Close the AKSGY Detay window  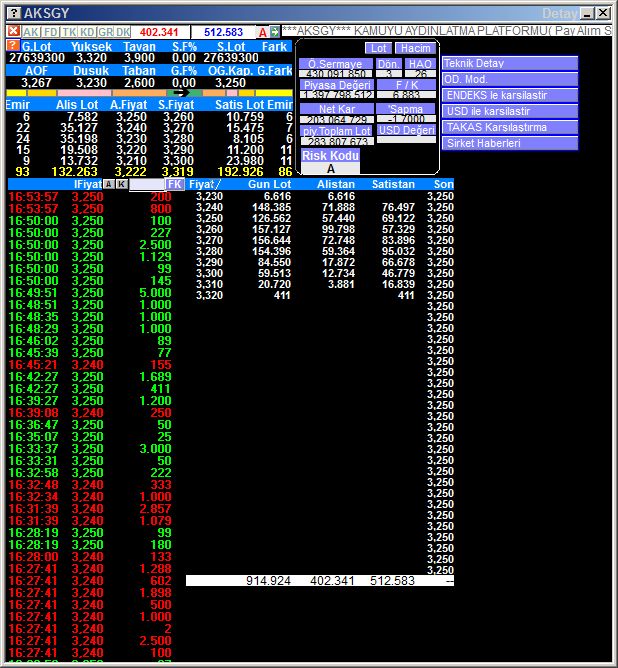coord(603,13)
